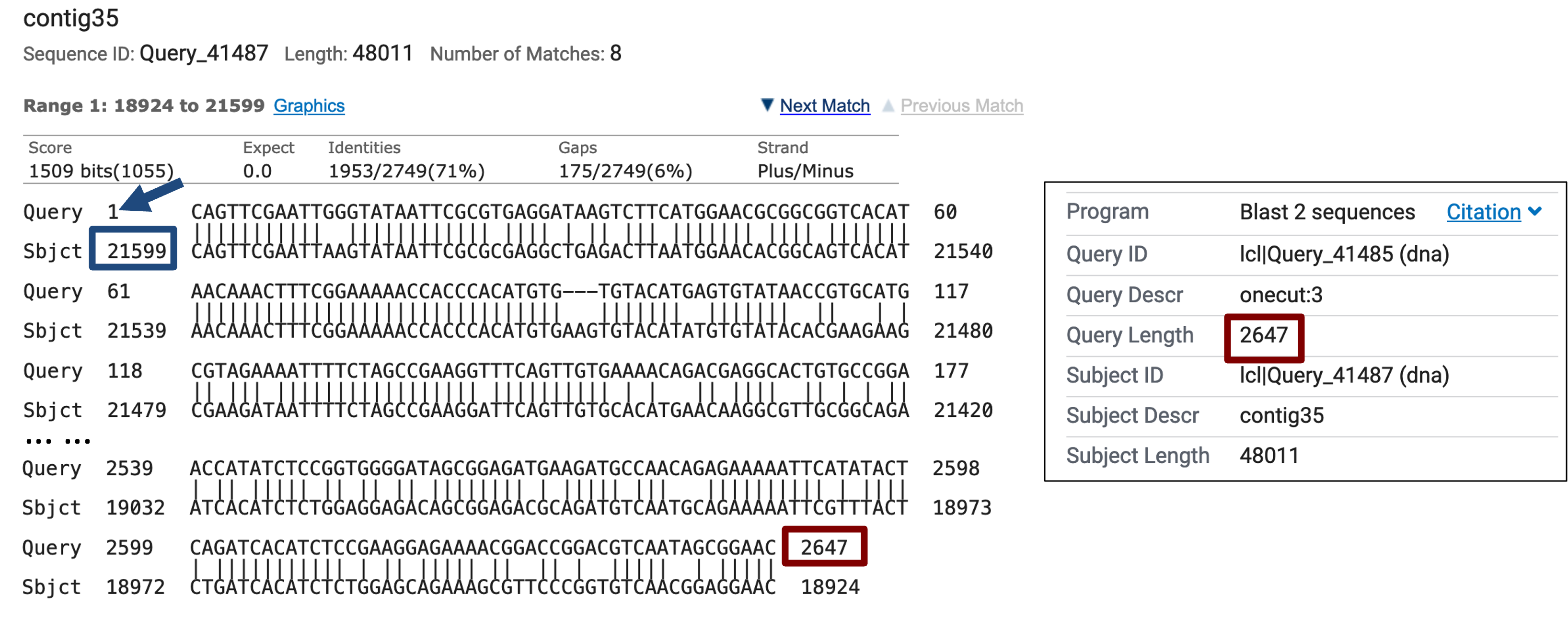Click query sequence line starting AACAAACTTTCGG with gaps

tap(550, 291)
